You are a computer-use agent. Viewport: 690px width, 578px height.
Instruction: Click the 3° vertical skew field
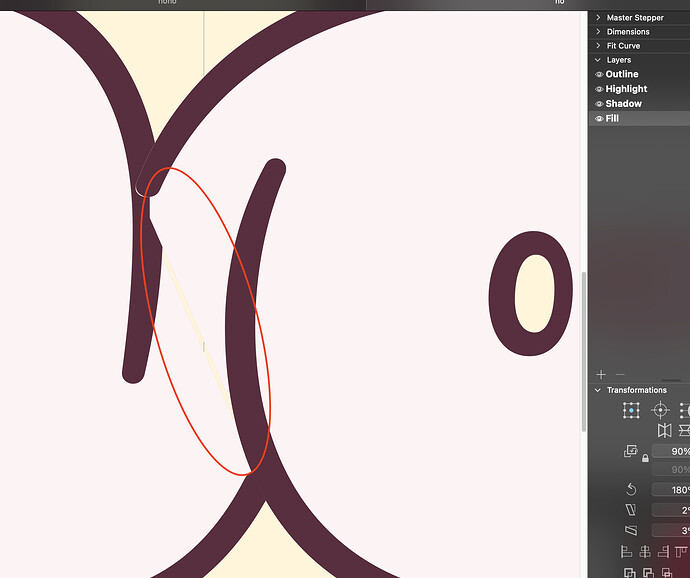coord(671,530)
